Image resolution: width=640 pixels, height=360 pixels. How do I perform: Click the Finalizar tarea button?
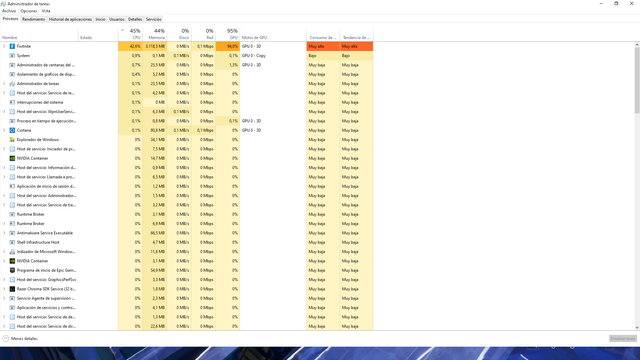tap(623, 339)
